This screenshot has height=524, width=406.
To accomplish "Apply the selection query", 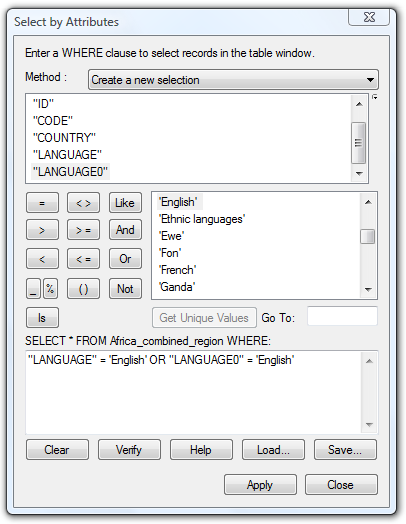I will pyautogui.click(x=260, y=485).
